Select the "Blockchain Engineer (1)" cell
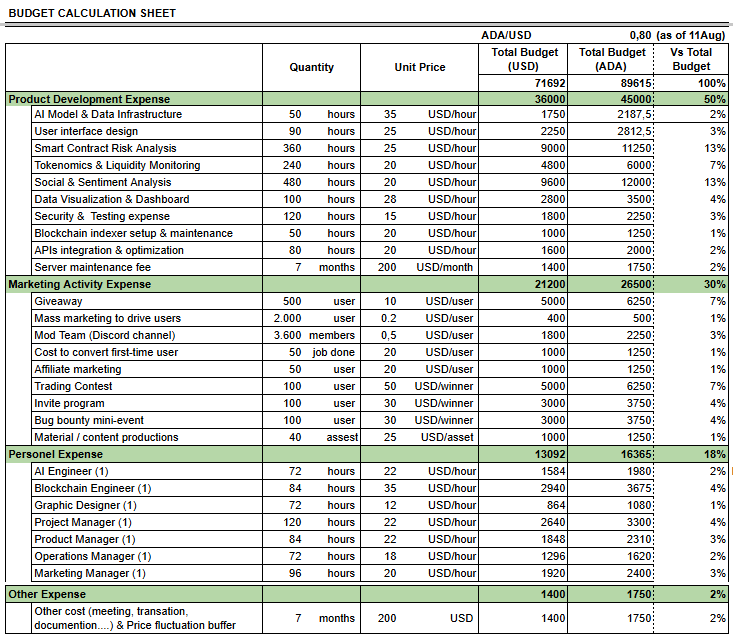This screenshot has height=639, width=733. [92, 488]
